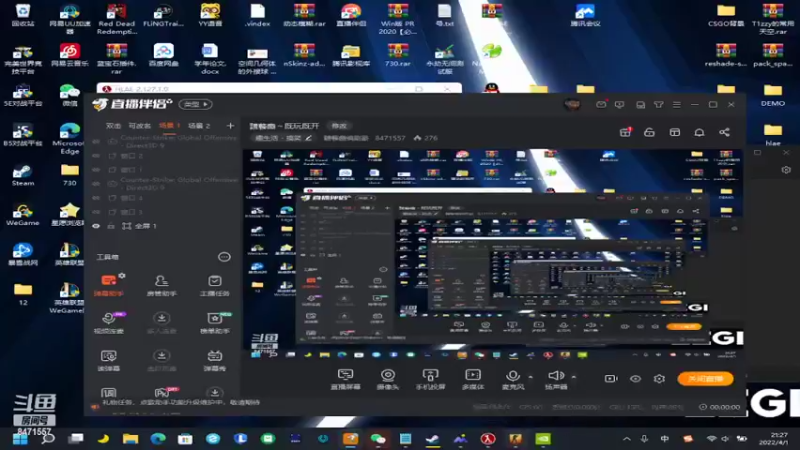Click the 中 input method indicator in the tray
Image resolution: width=800 pixels, height=450 pixels.
tap(664, 439)
